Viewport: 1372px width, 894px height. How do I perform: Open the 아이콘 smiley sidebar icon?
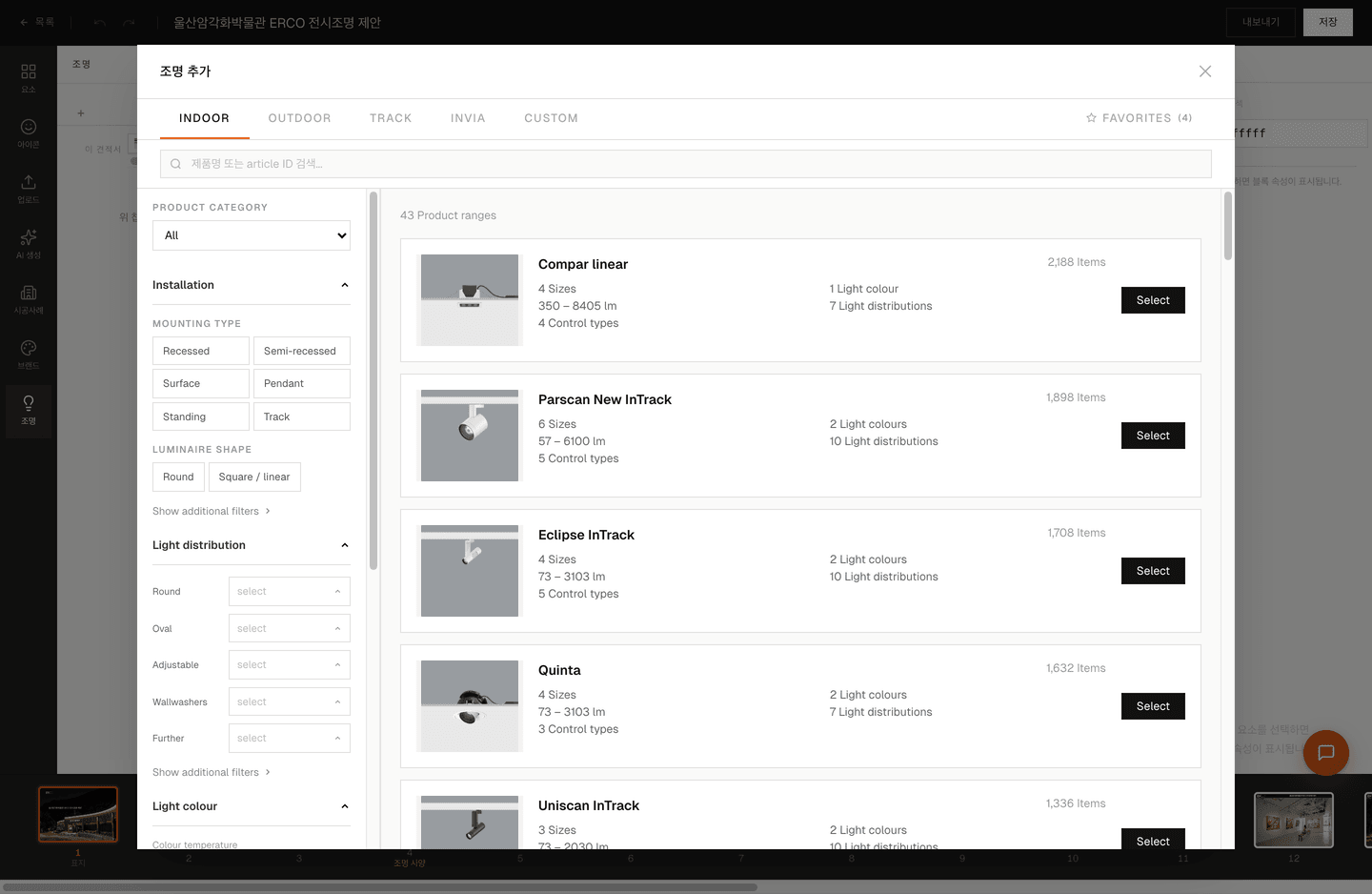pos(29,133)
